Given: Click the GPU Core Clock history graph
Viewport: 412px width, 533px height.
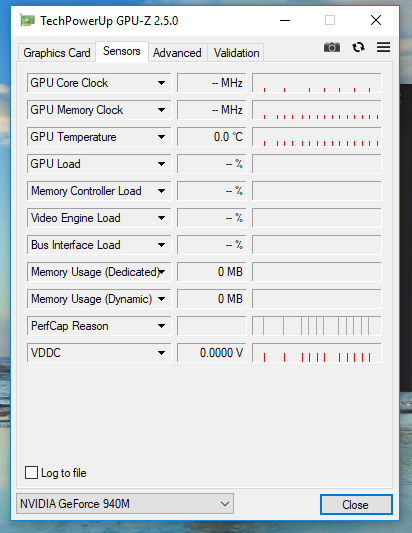Looking at the screenshot, I should (x=317, y=83).
